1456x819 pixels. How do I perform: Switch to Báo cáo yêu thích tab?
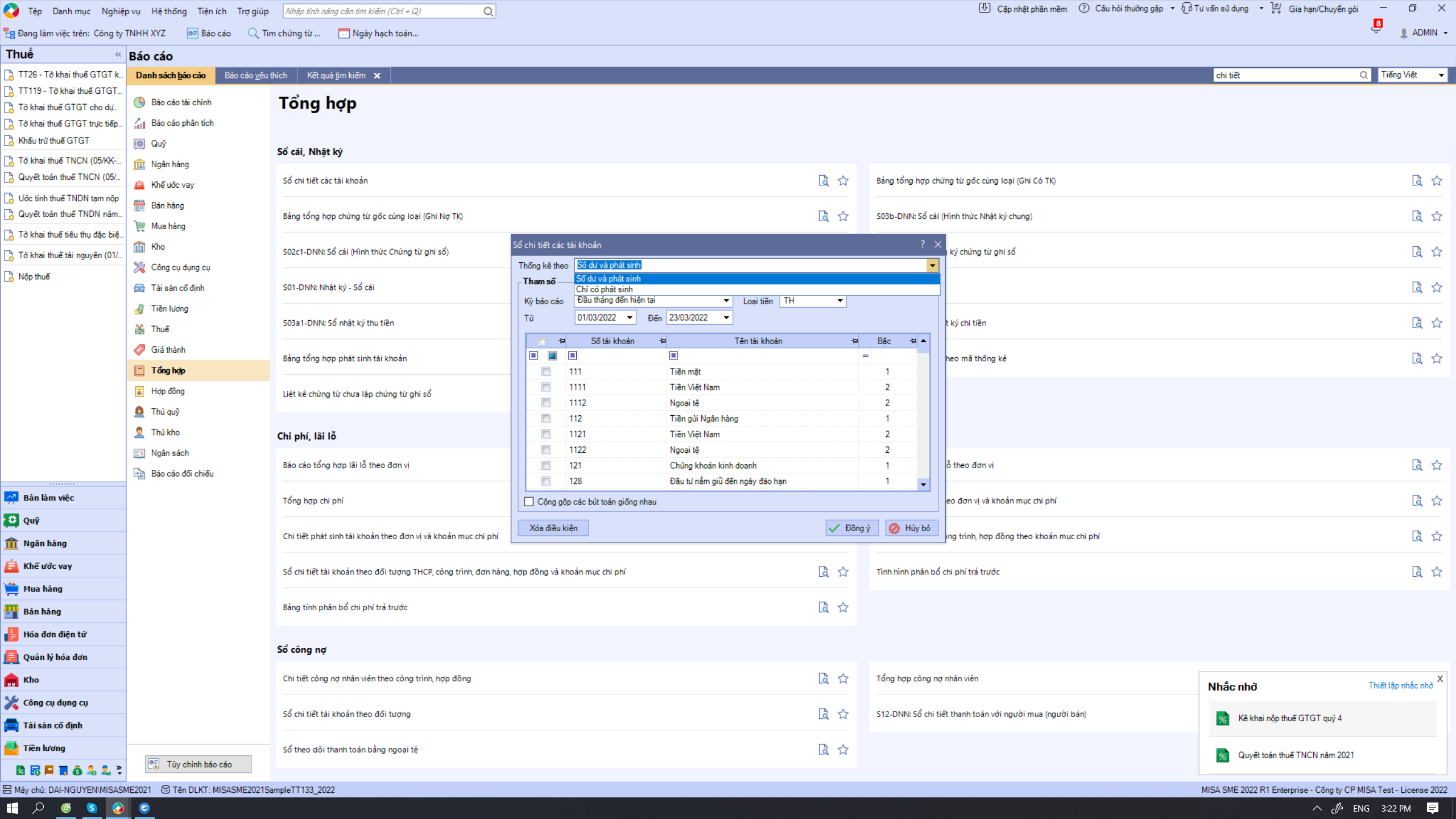tap(256, 76)
